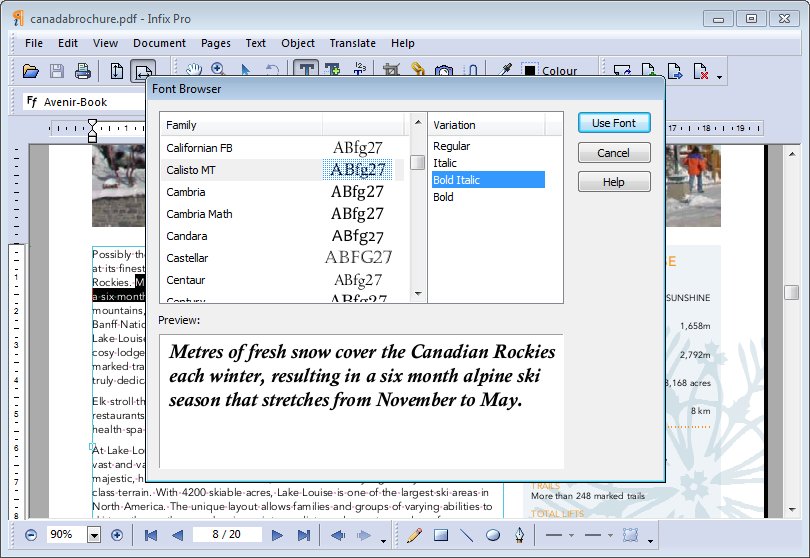Click the Open file folder icon
This screenshot has height=558, width=810.
(x=31, y=71)
